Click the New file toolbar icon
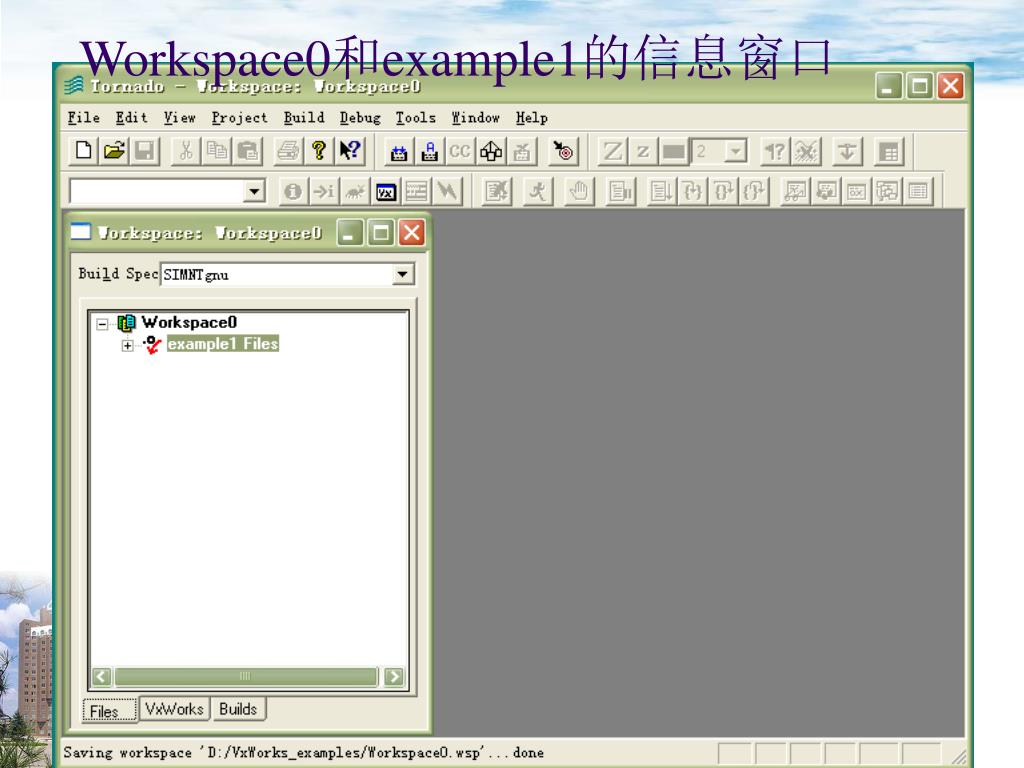Image resolution: width=1024 pixels, height=768 pixels. click(x=84, y=152)
